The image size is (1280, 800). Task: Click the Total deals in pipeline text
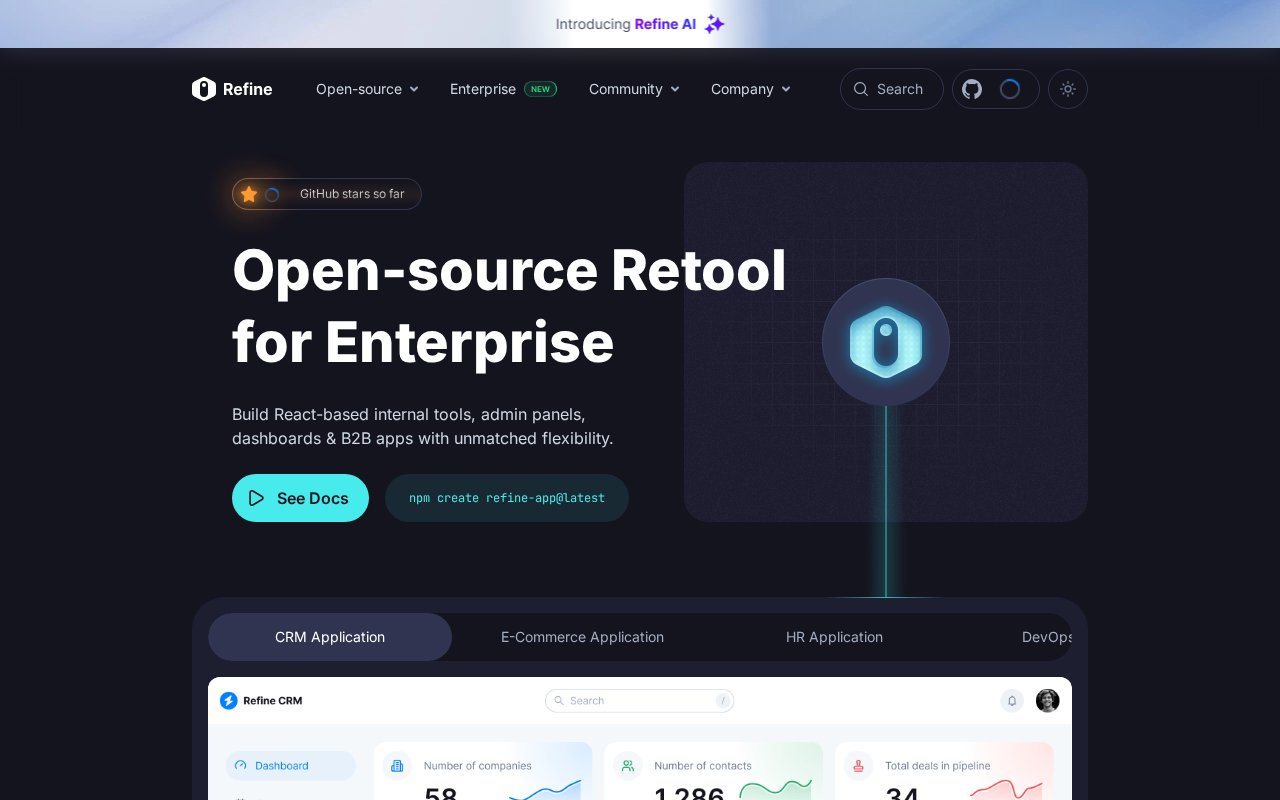938,766
